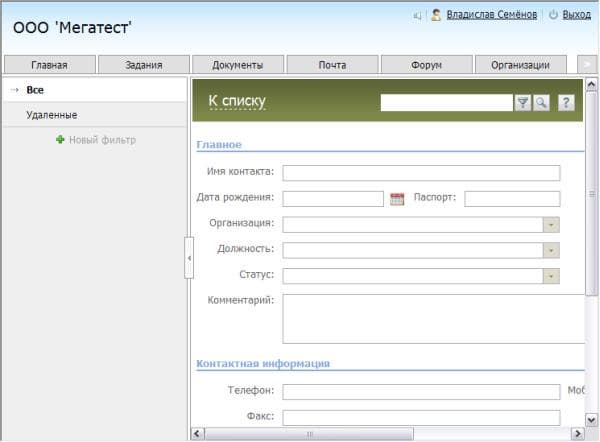Click the power icon beside Выход
Image resolution: width=600 pixels, height=442 pixels.
tap(553, 15)
